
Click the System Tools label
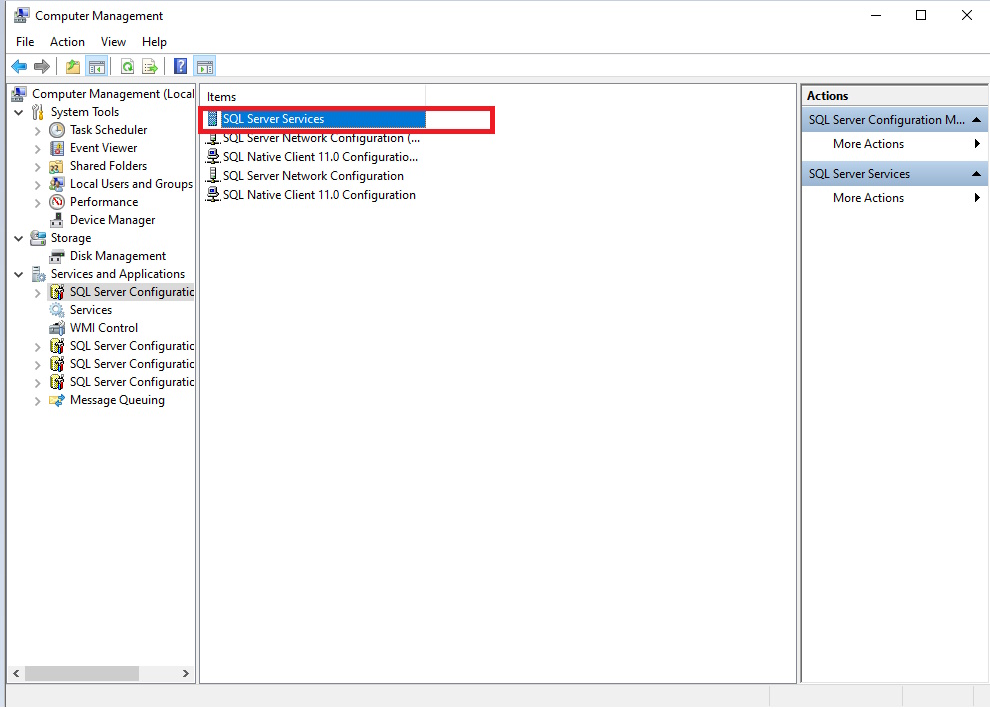[x=85, y=112]
